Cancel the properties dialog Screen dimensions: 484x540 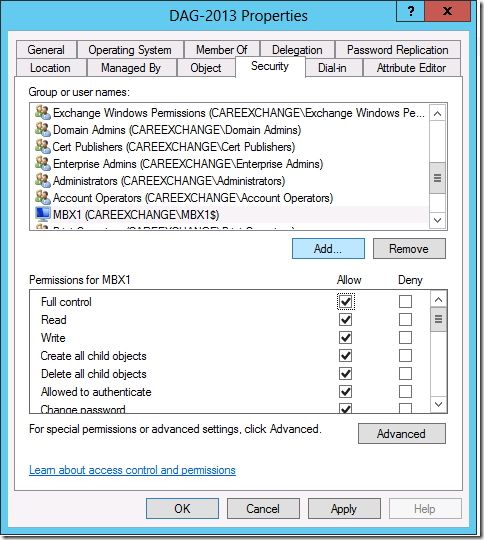coord(263,508)
